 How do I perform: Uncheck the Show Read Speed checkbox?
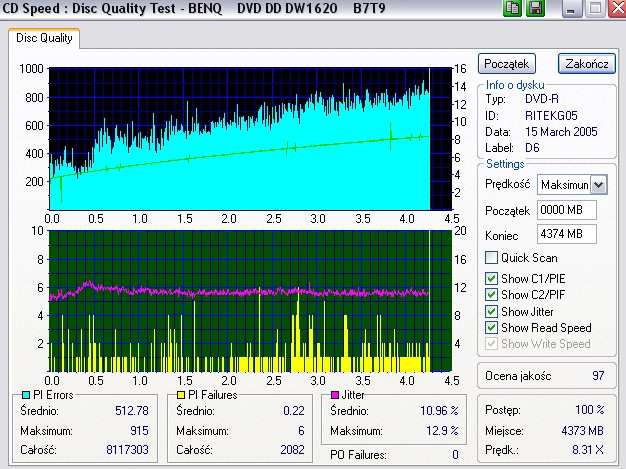(x=491, y=328)
